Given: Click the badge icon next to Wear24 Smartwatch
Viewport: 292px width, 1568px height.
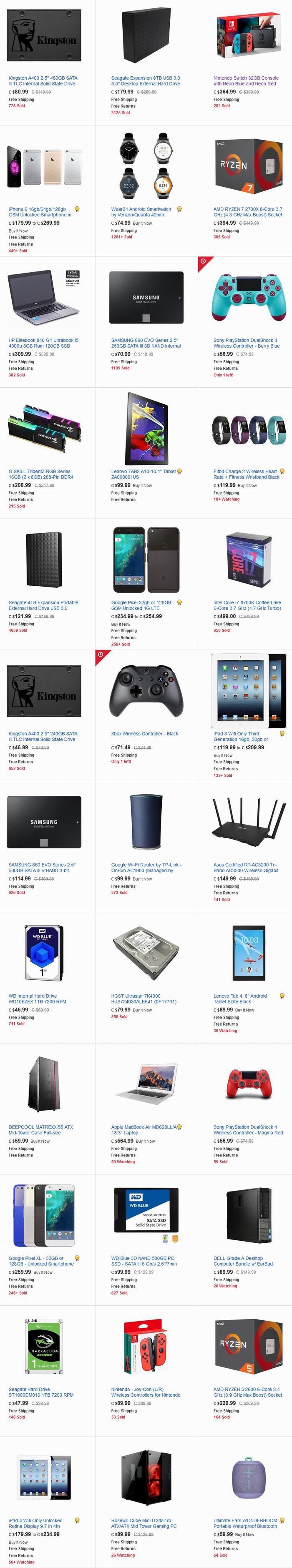Looking at the screenshot, I should [179, 209].
